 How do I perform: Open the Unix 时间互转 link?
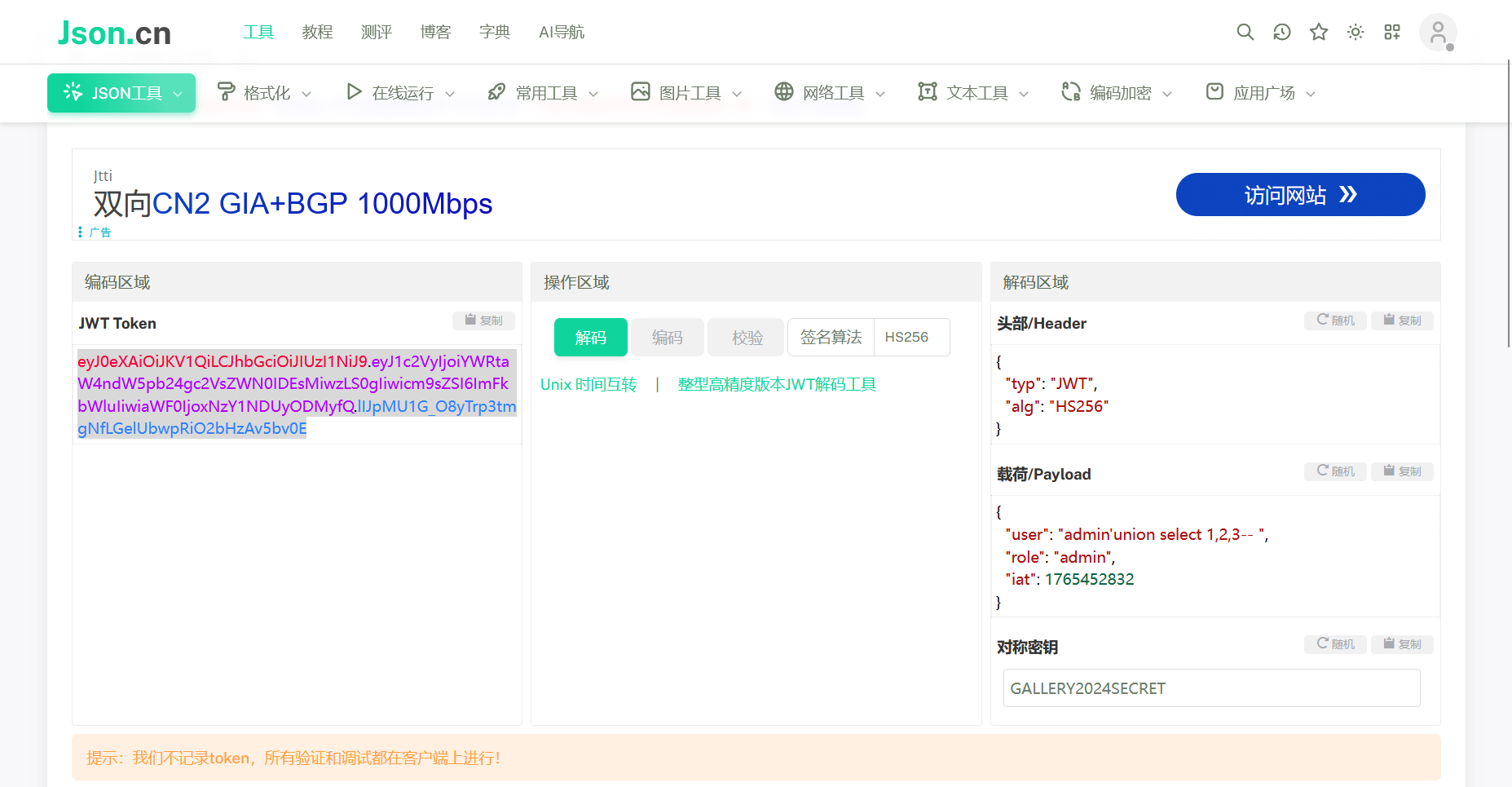point(588,384)
